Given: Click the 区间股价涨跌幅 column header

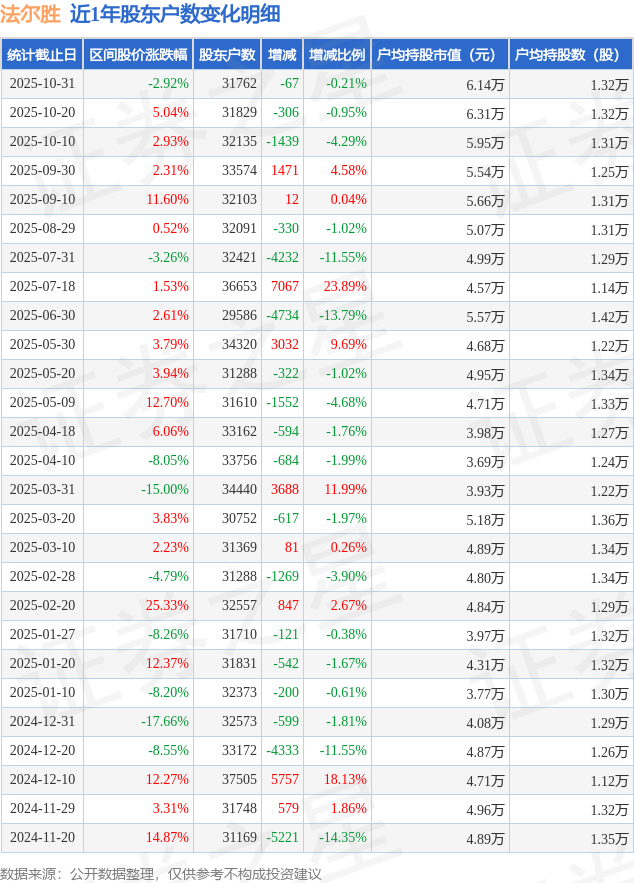Looking at the screenshot, I should [138, 55].
